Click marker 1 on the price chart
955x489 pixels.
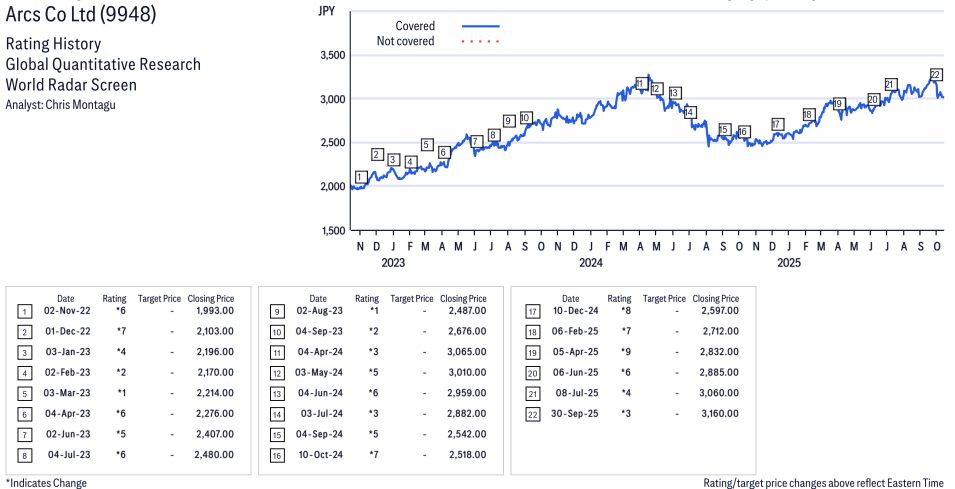pos(360,177)
